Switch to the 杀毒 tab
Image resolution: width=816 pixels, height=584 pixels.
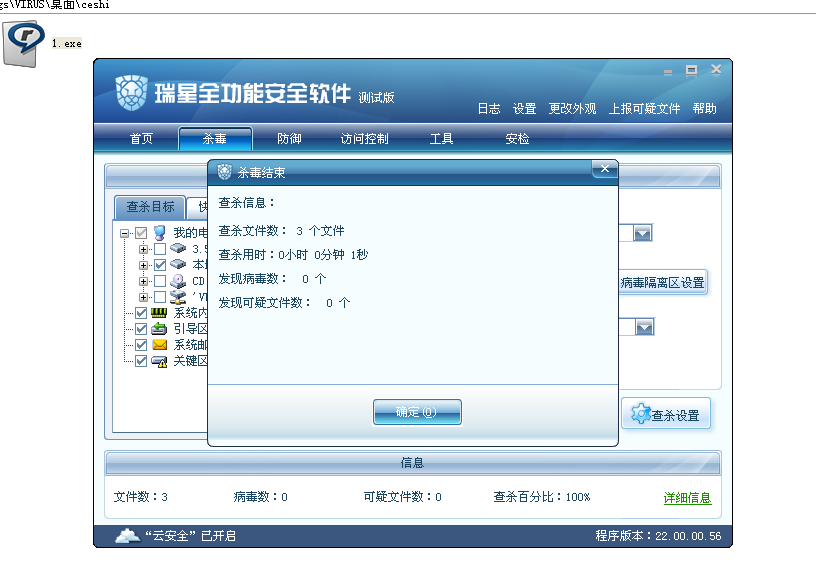click(x=215, y=138)
